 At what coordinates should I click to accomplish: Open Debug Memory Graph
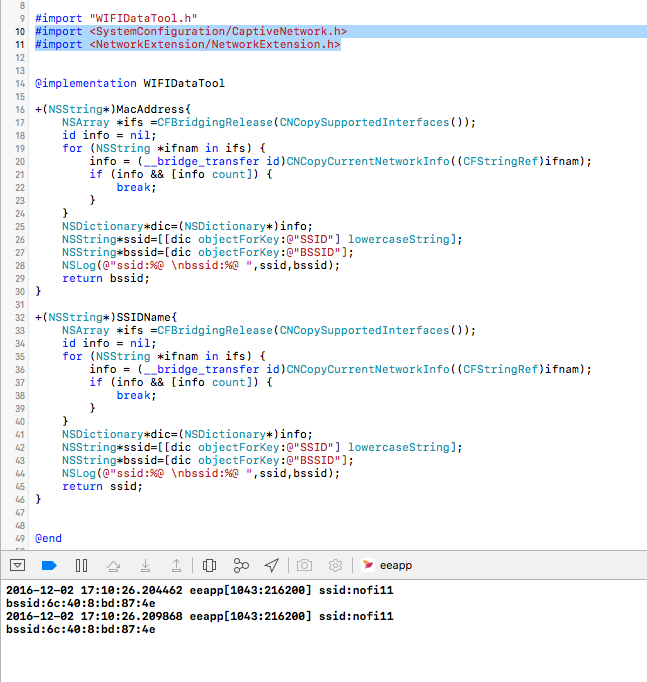pyautogui.click(x=241, y=565)
